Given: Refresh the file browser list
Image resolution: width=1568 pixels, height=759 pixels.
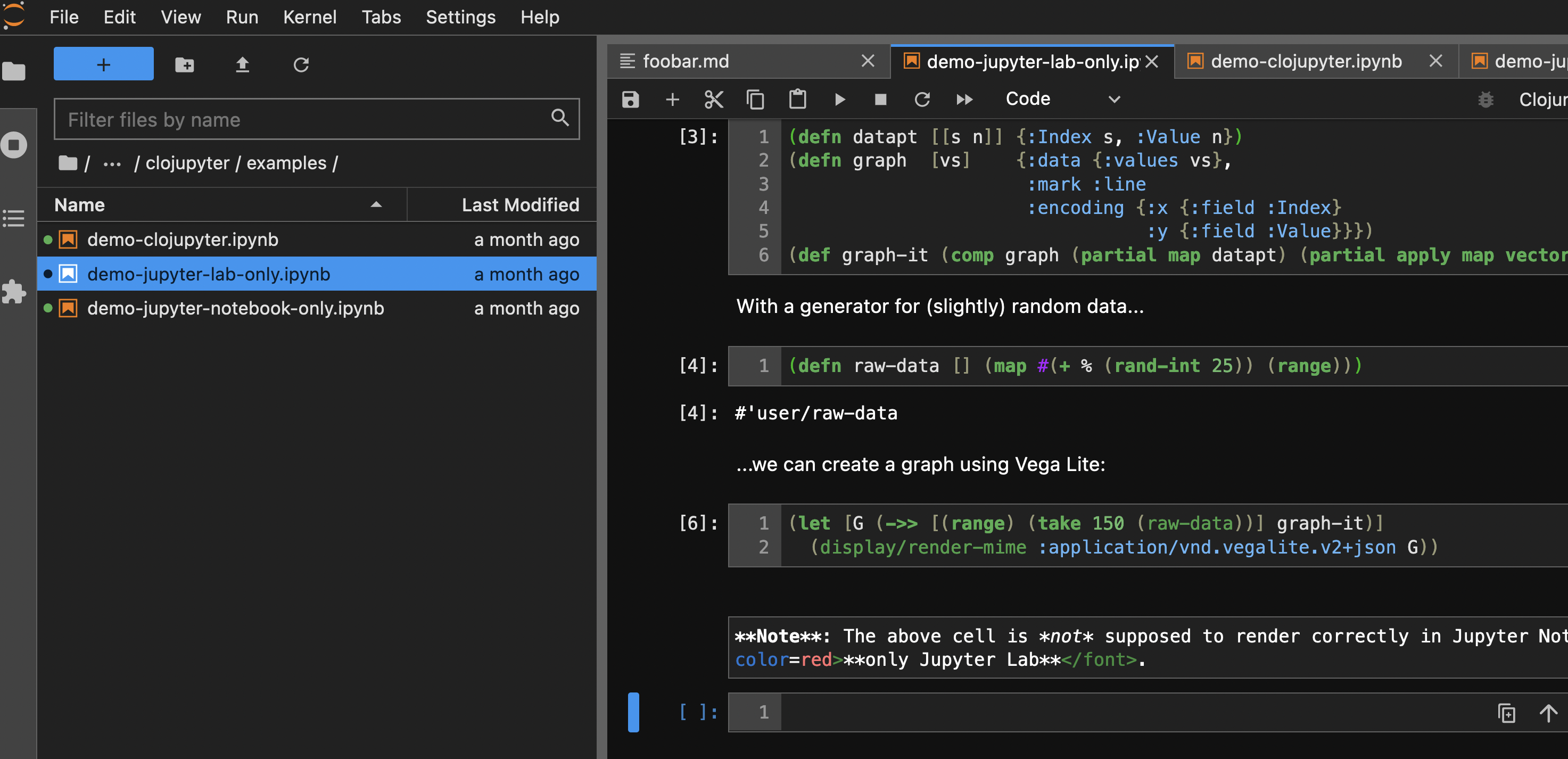Looking at the screenshot, I should click(301, 64).
